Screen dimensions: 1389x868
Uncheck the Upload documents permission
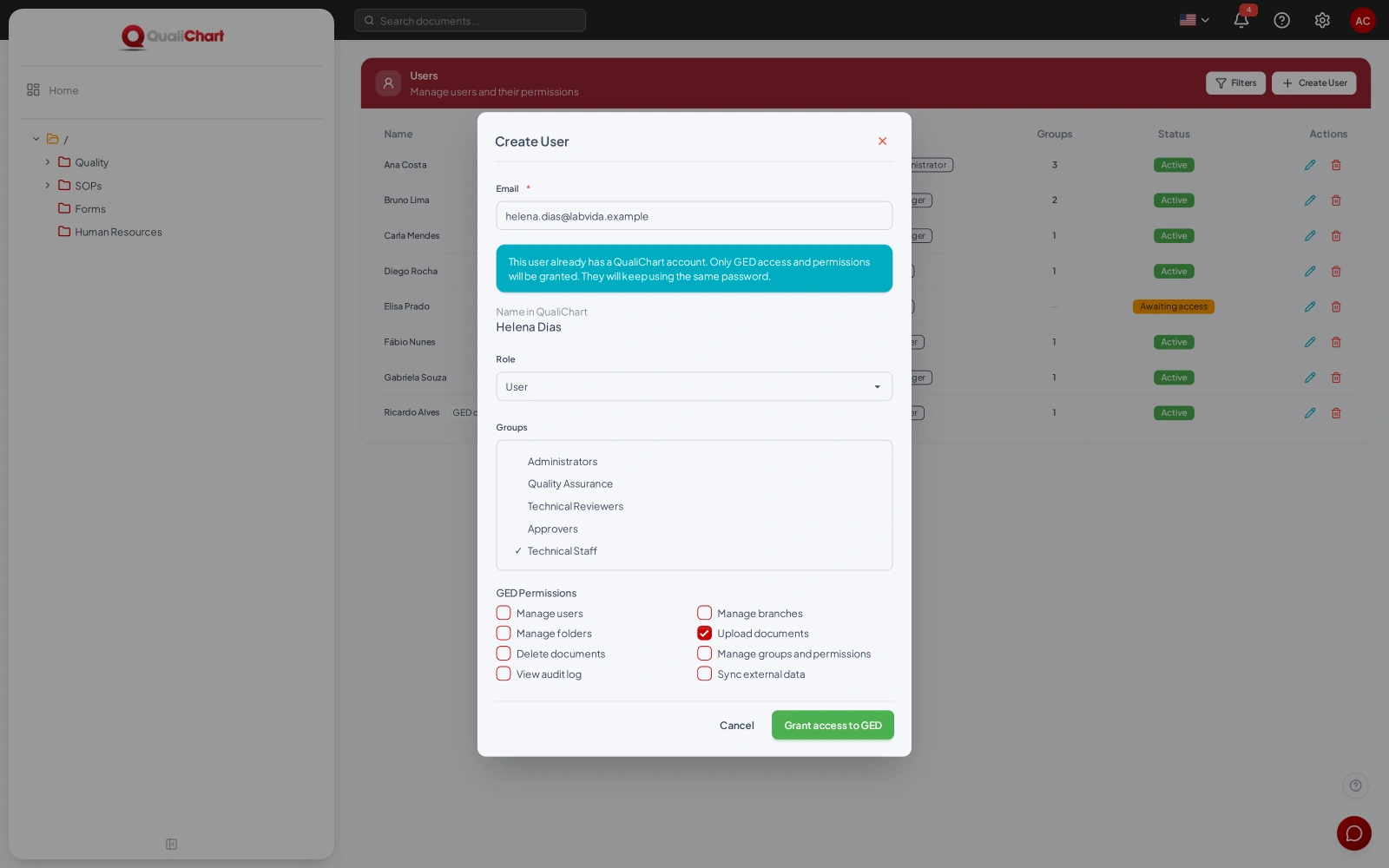(704, 634)
